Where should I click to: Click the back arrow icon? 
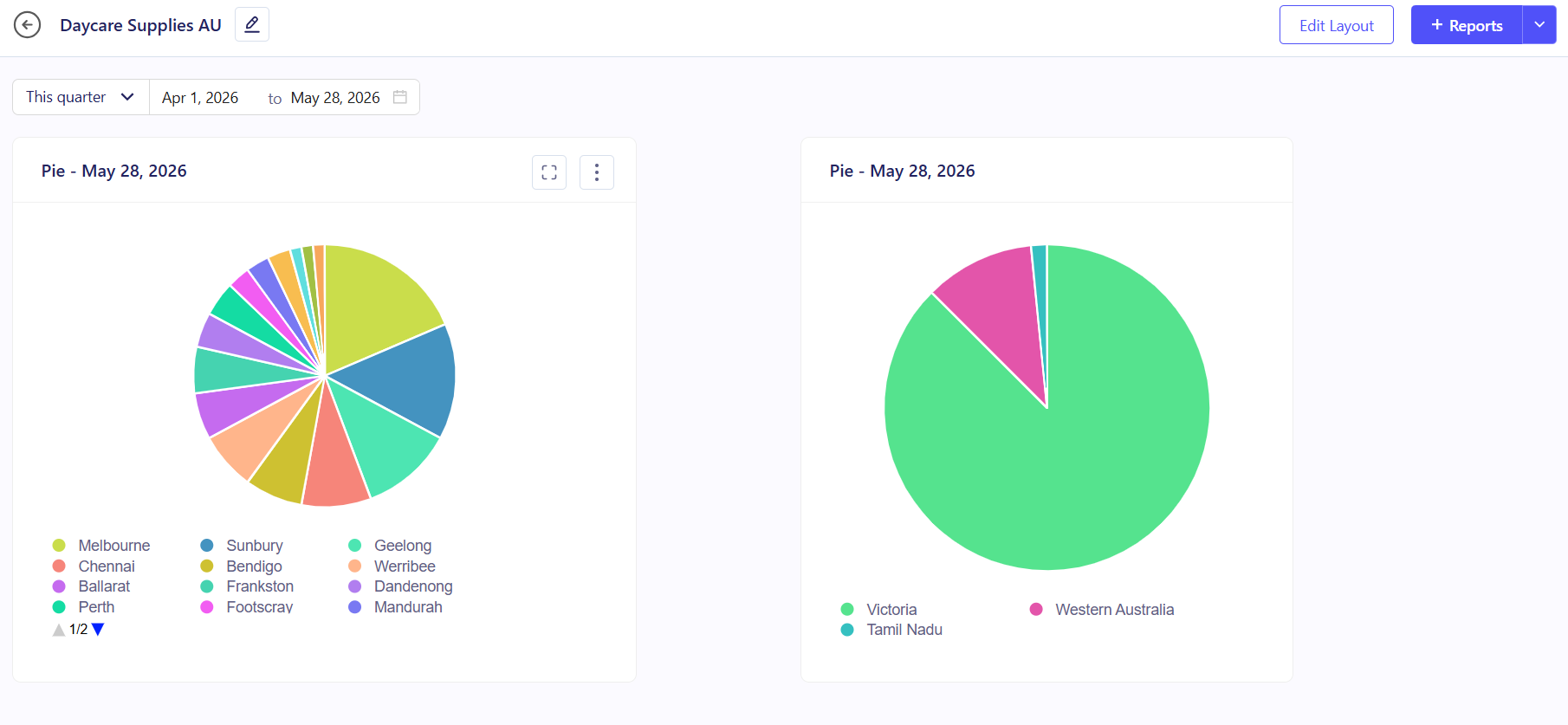[x=28, y=25]
